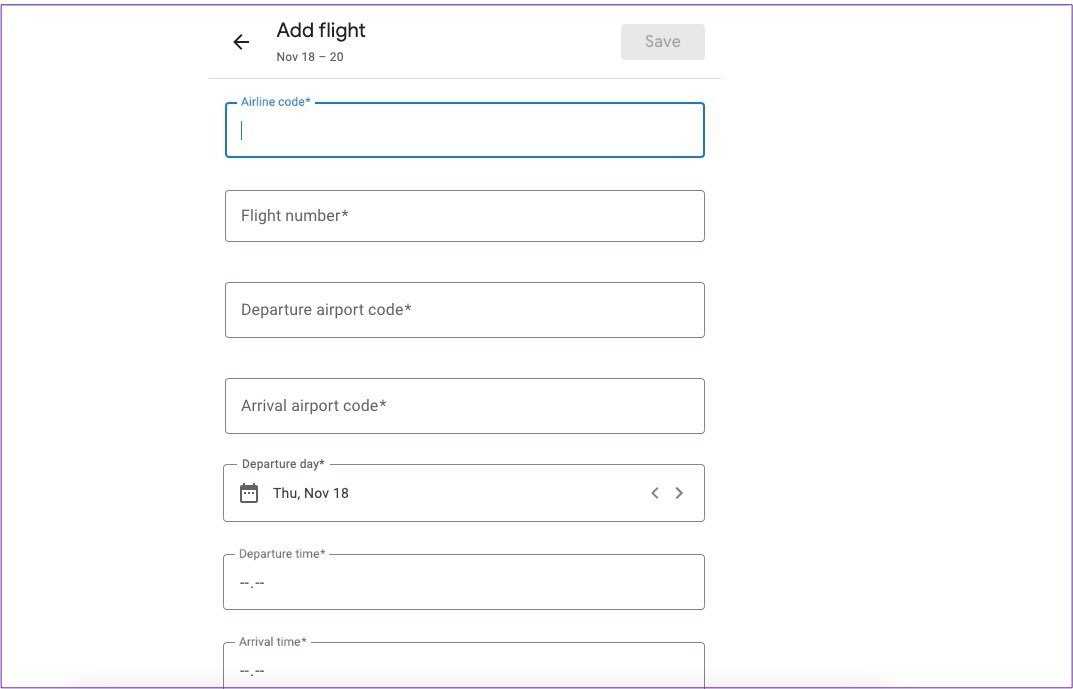Open the calendar icon in Departure day
Viewport: 1073px width, 689px height.
tap(249, 493)
